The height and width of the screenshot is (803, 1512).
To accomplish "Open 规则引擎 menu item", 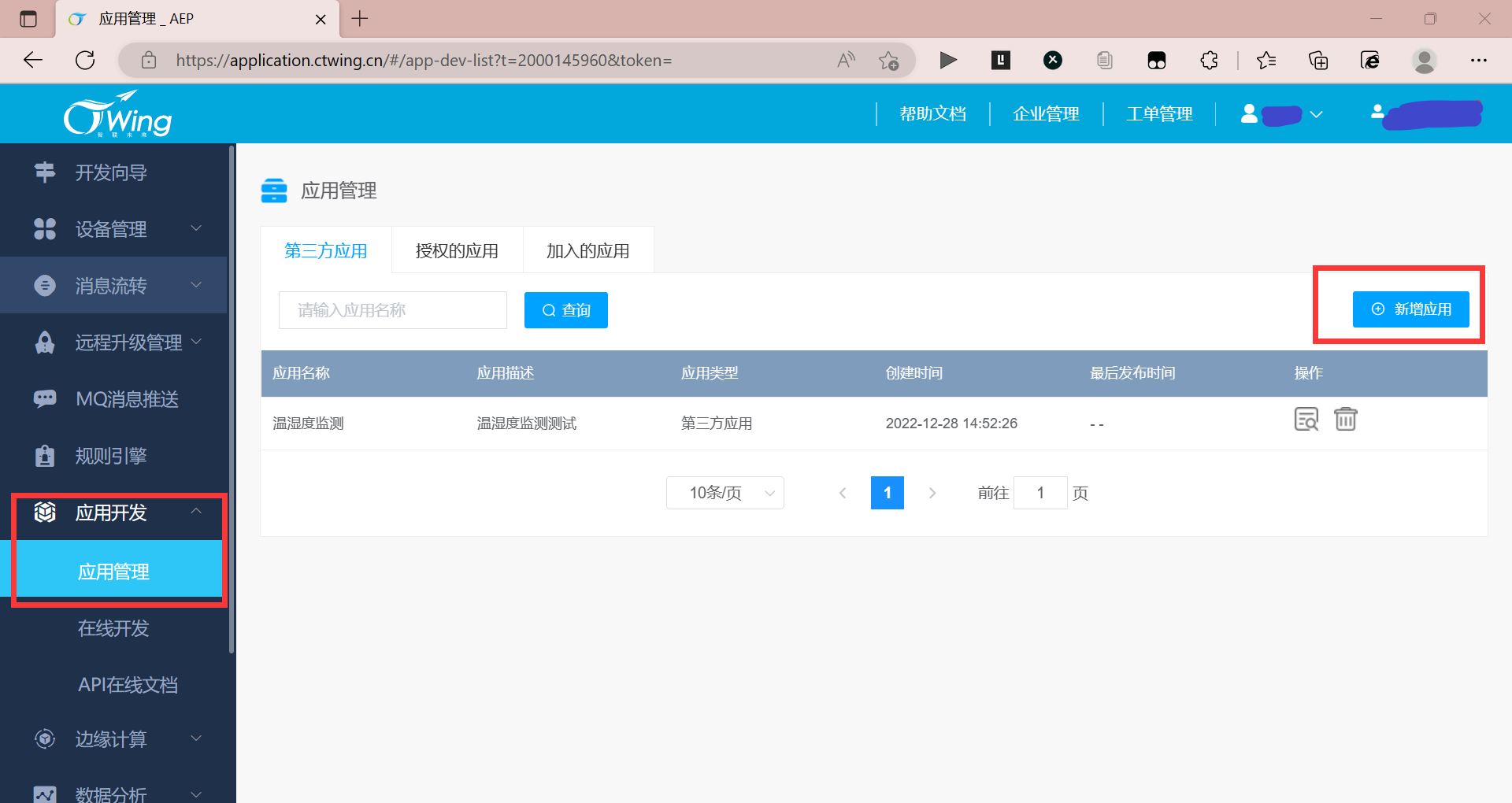I will coord(114,456).
